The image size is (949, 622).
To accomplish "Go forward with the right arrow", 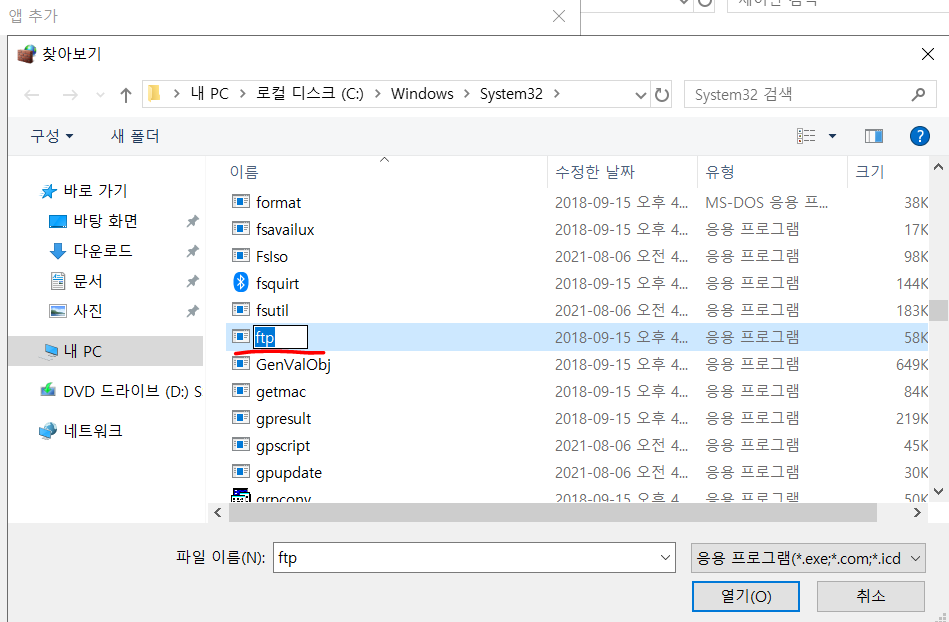I will [70, 95].
